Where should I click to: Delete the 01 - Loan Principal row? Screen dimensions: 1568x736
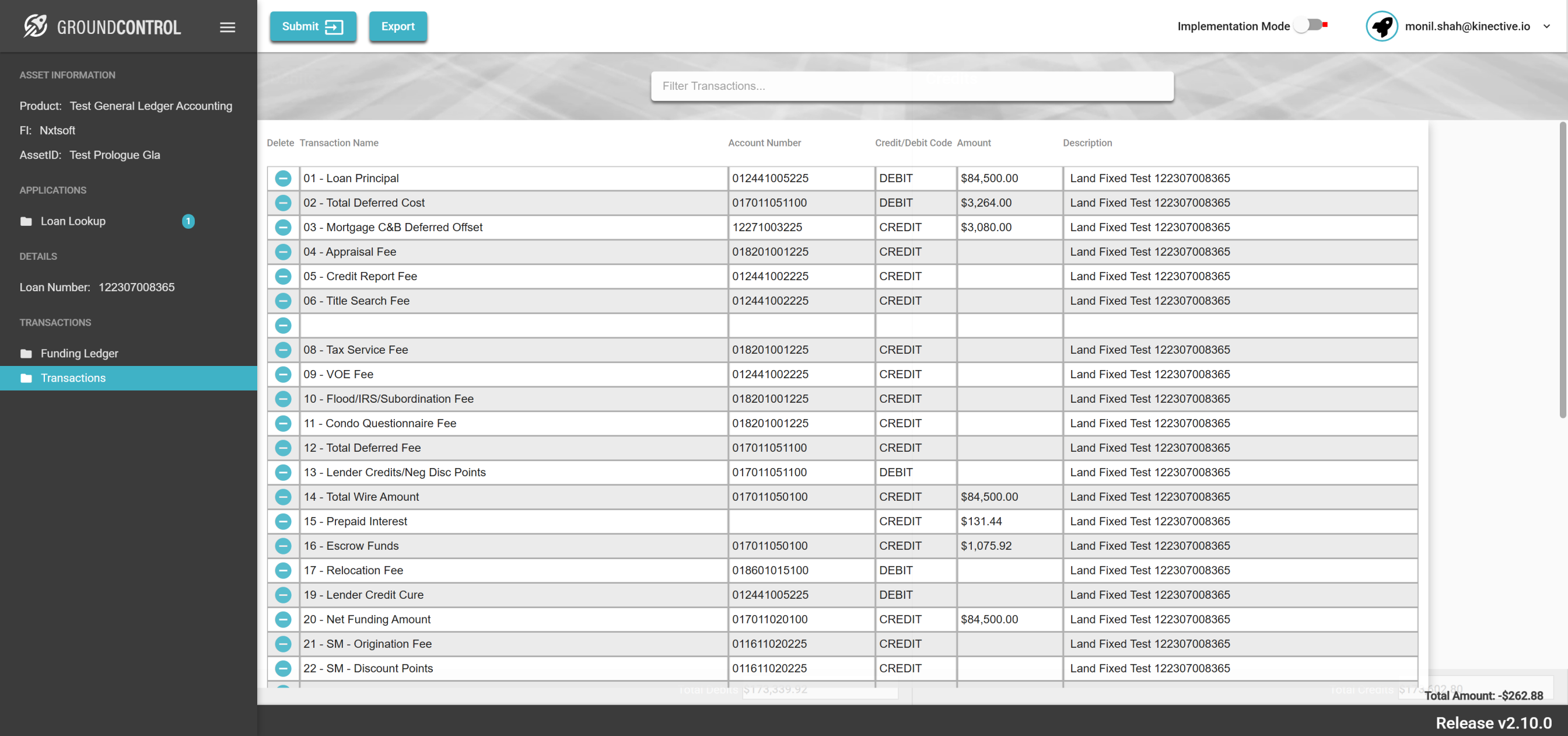coord(283,179)
